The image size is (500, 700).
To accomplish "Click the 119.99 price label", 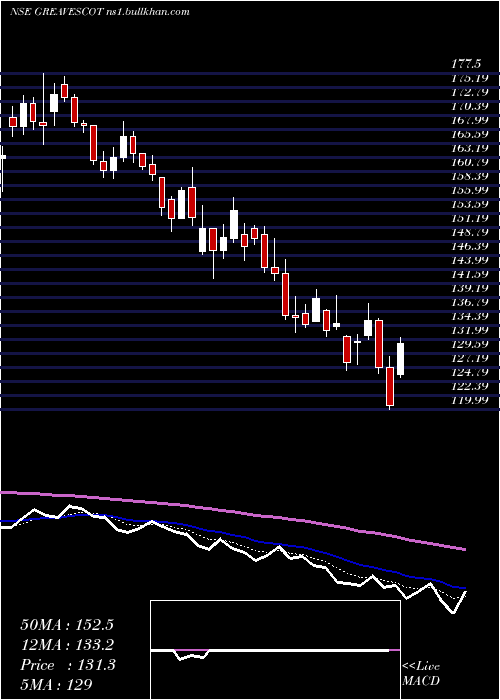I will click(x=471, y=399).
